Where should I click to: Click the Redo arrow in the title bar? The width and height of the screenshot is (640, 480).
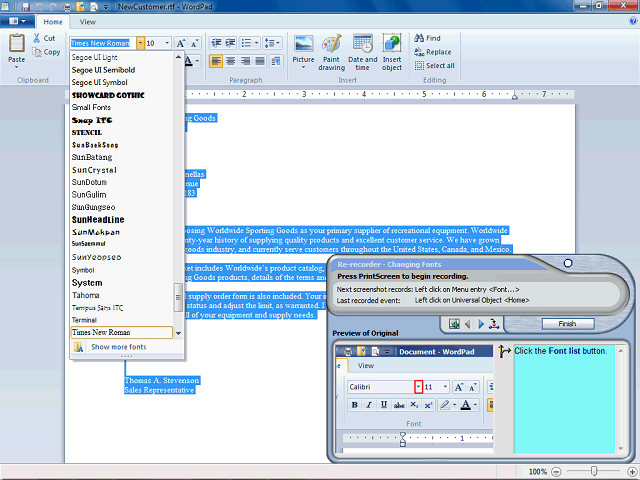(x=53, y=7)
